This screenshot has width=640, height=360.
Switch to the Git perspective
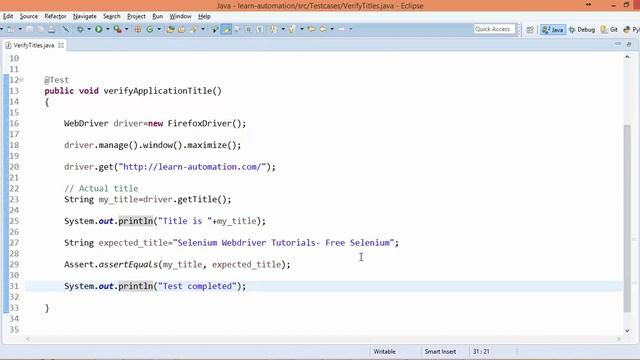pos(609,29)
